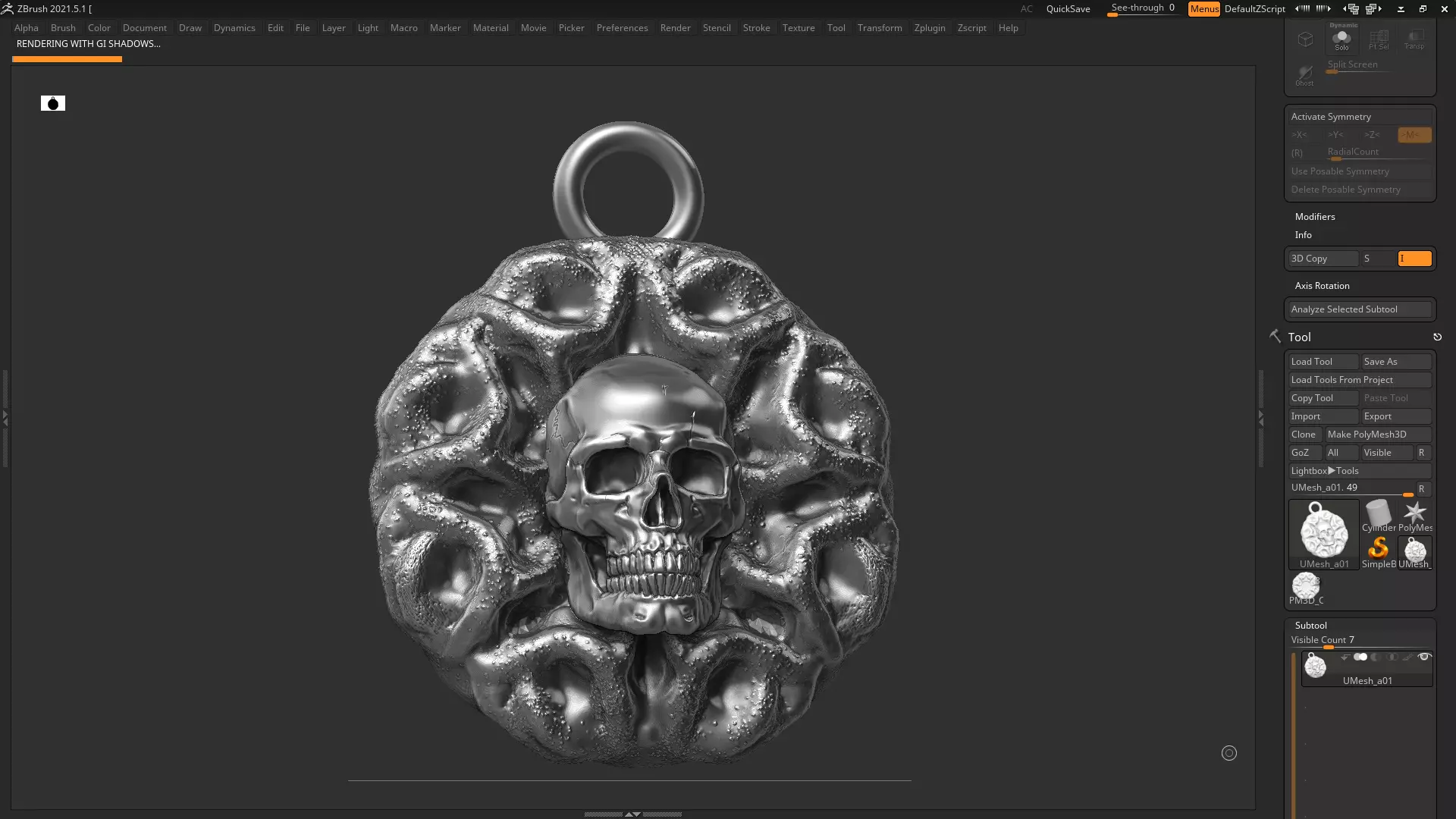Click the large UMesh_a01 tool thumbnail

coord(1324,534)
